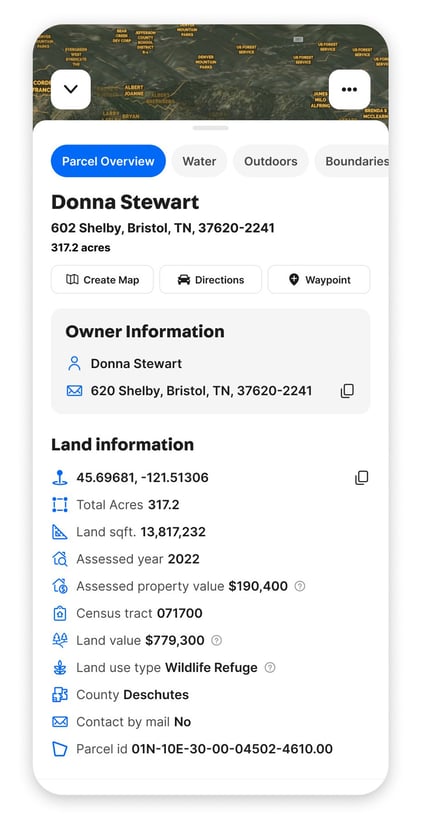
Task: Click the Land sqft. ruler icon
Action: pyautogui.click(x=60, y=532)
